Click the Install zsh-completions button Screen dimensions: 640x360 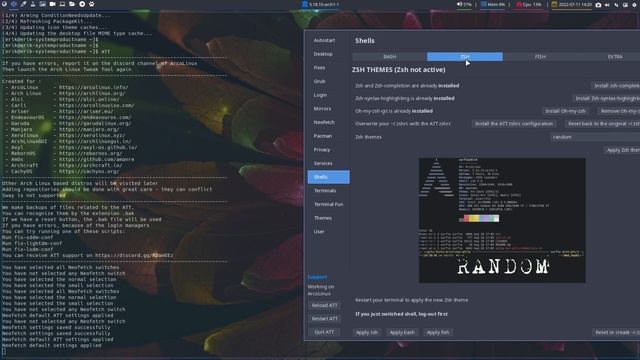coord(616,86)
